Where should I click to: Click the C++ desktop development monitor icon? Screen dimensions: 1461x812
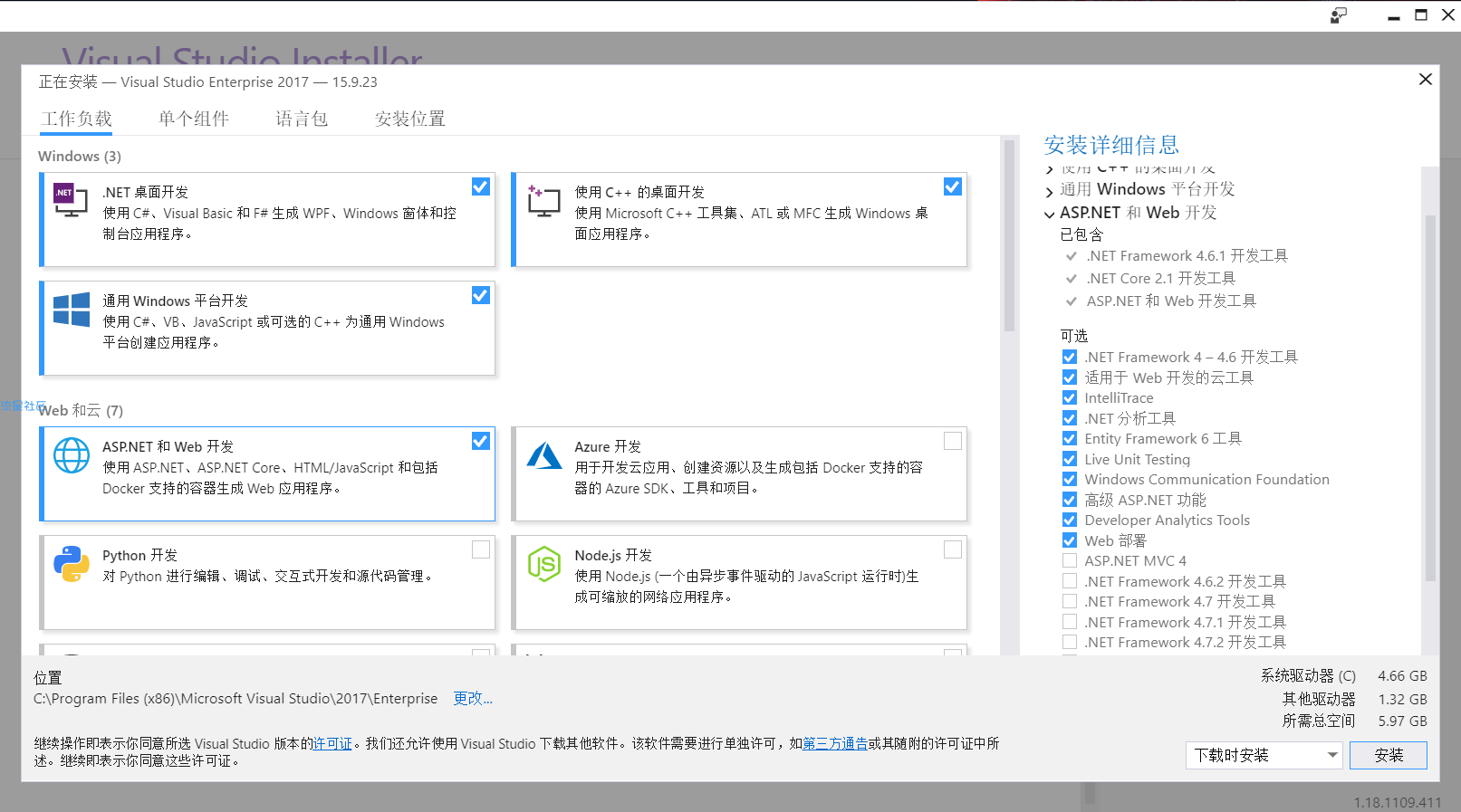(x=543, y=200)
